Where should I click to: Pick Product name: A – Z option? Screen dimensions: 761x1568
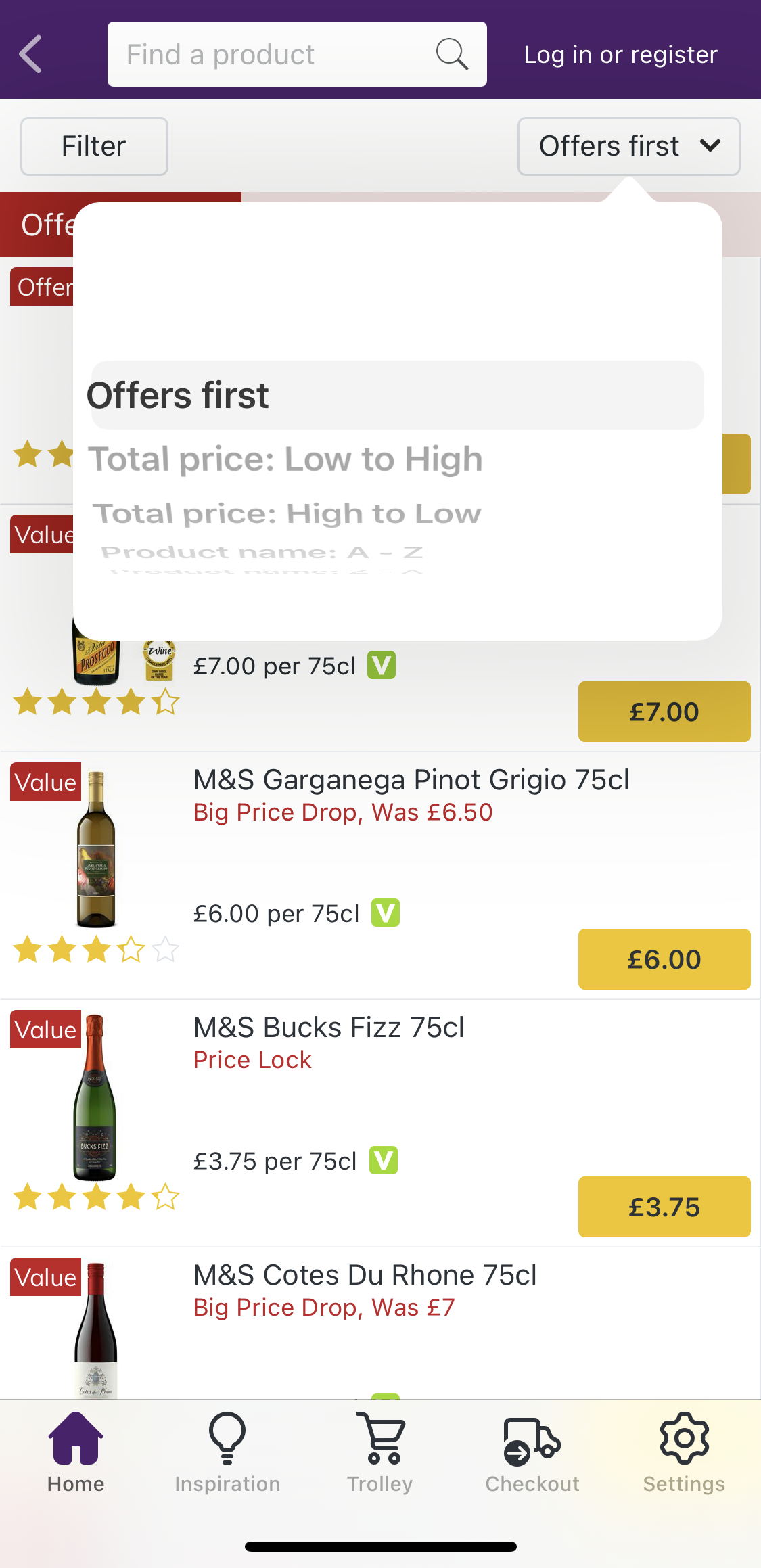(262, 552)
